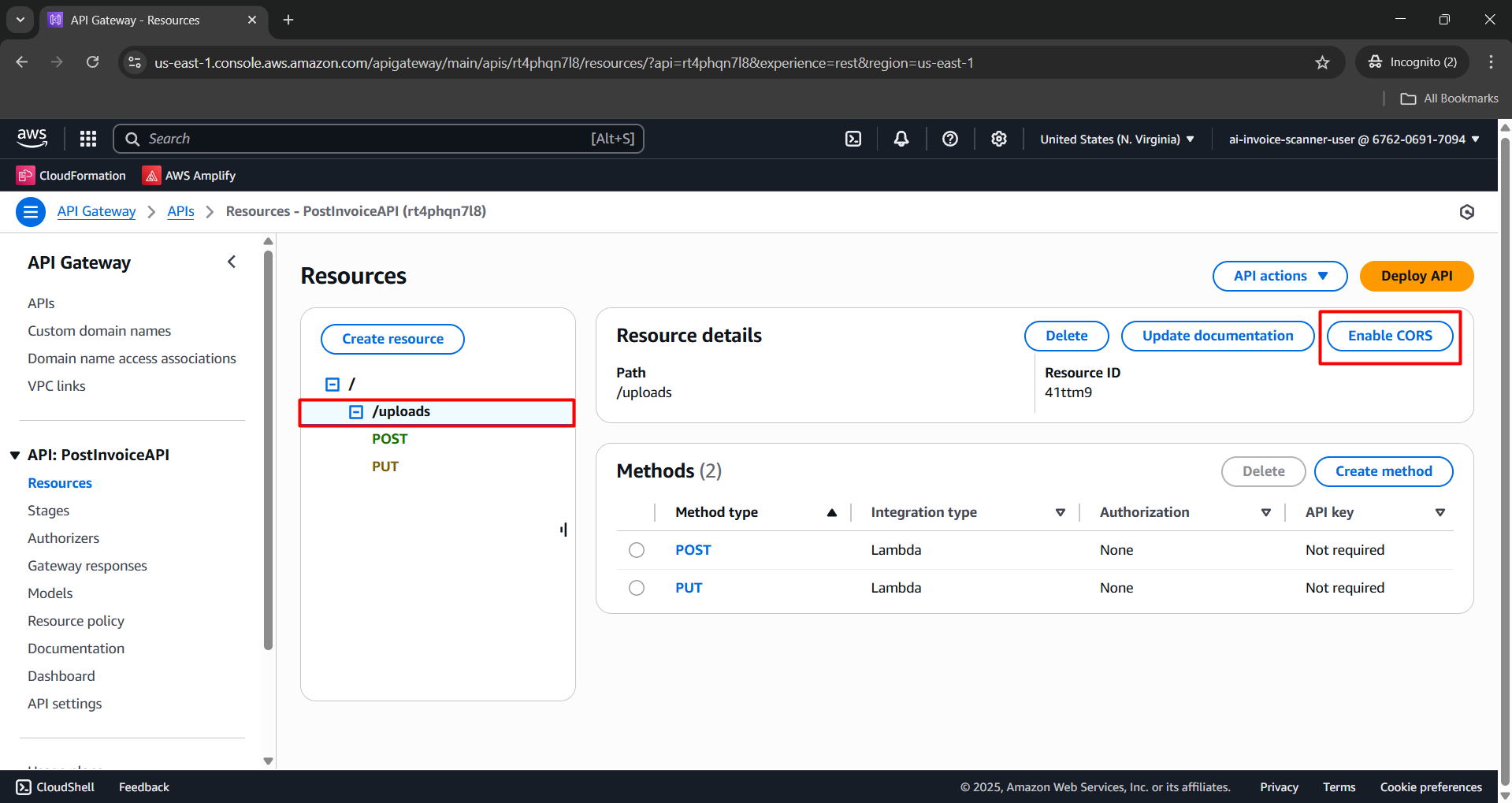1512x803 pixels.
Task: Open the United States (N. Virginia) region selector
Action: click(1116, 139)
